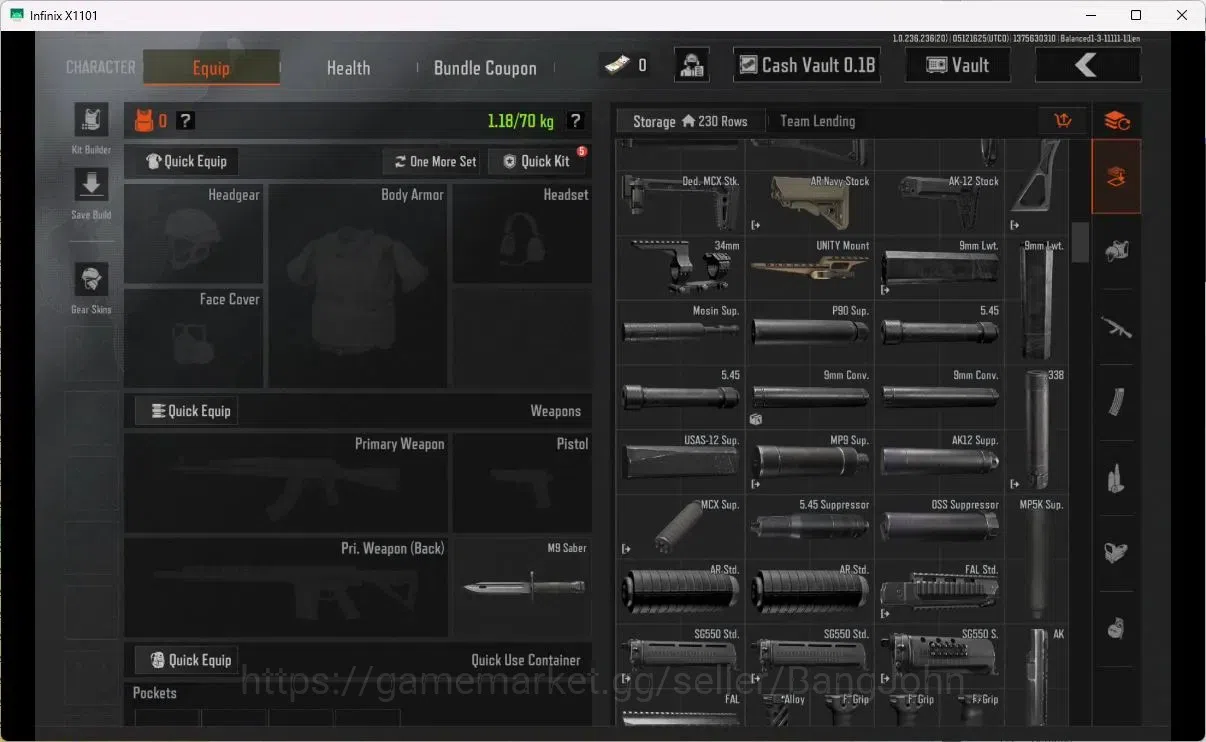Go back using the top arrow button
Viewport: 1206px width, 742px height.
click(x=1087, y=65)
